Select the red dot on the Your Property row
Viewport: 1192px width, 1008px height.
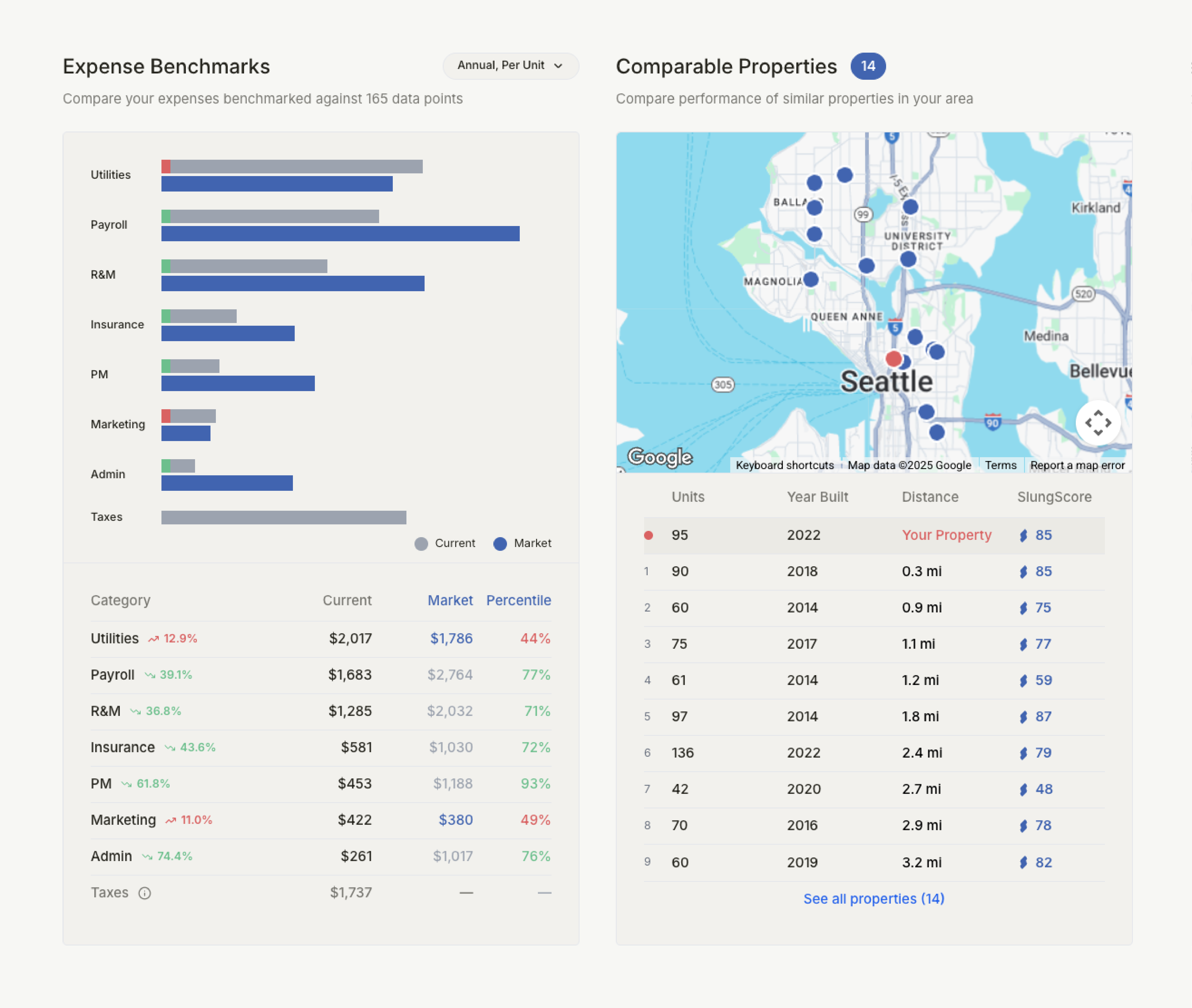pyautogui.click(x=649, y=535)
